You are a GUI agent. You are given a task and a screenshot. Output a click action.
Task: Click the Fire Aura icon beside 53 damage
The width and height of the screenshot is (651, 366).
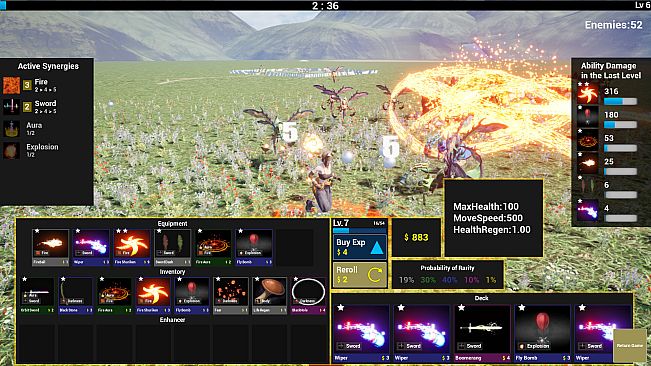point(588,140)
